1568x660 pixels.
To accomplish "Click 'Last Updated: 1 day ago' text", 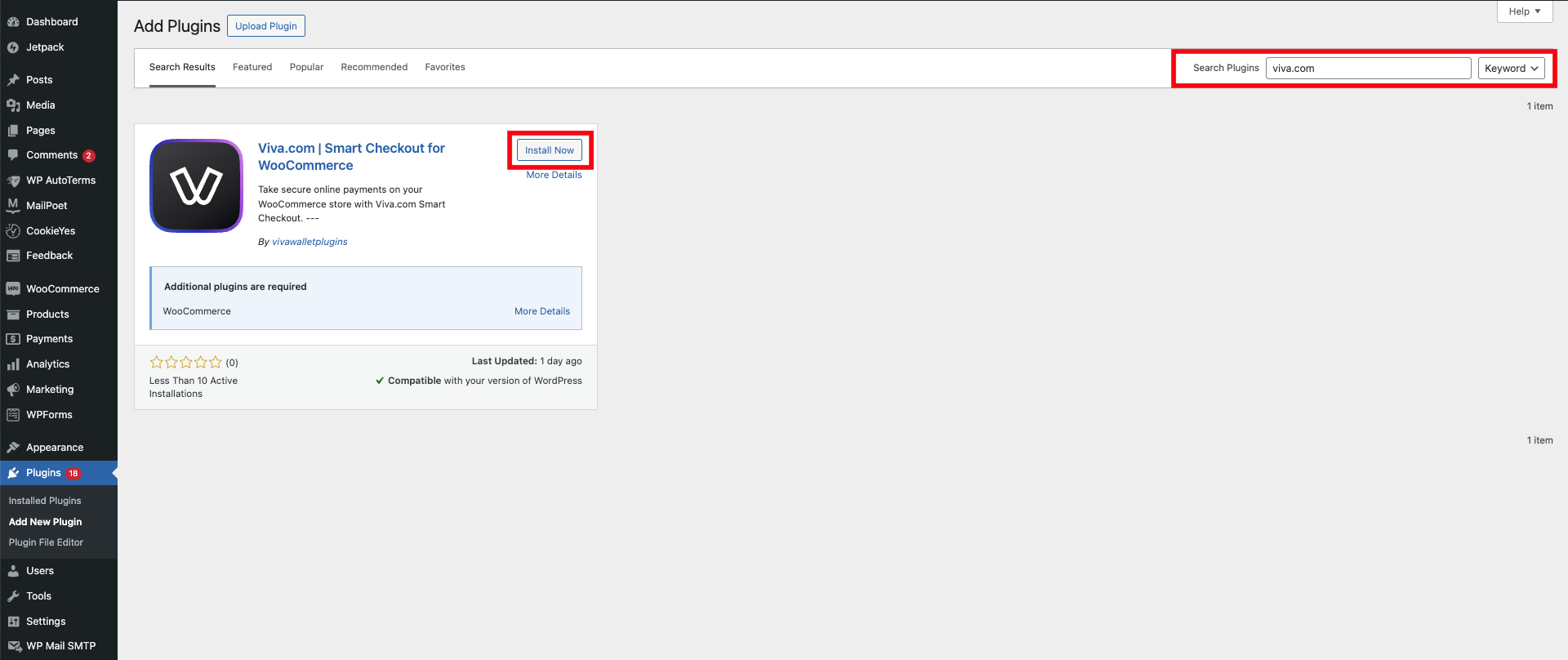I will tap(527, 361).
